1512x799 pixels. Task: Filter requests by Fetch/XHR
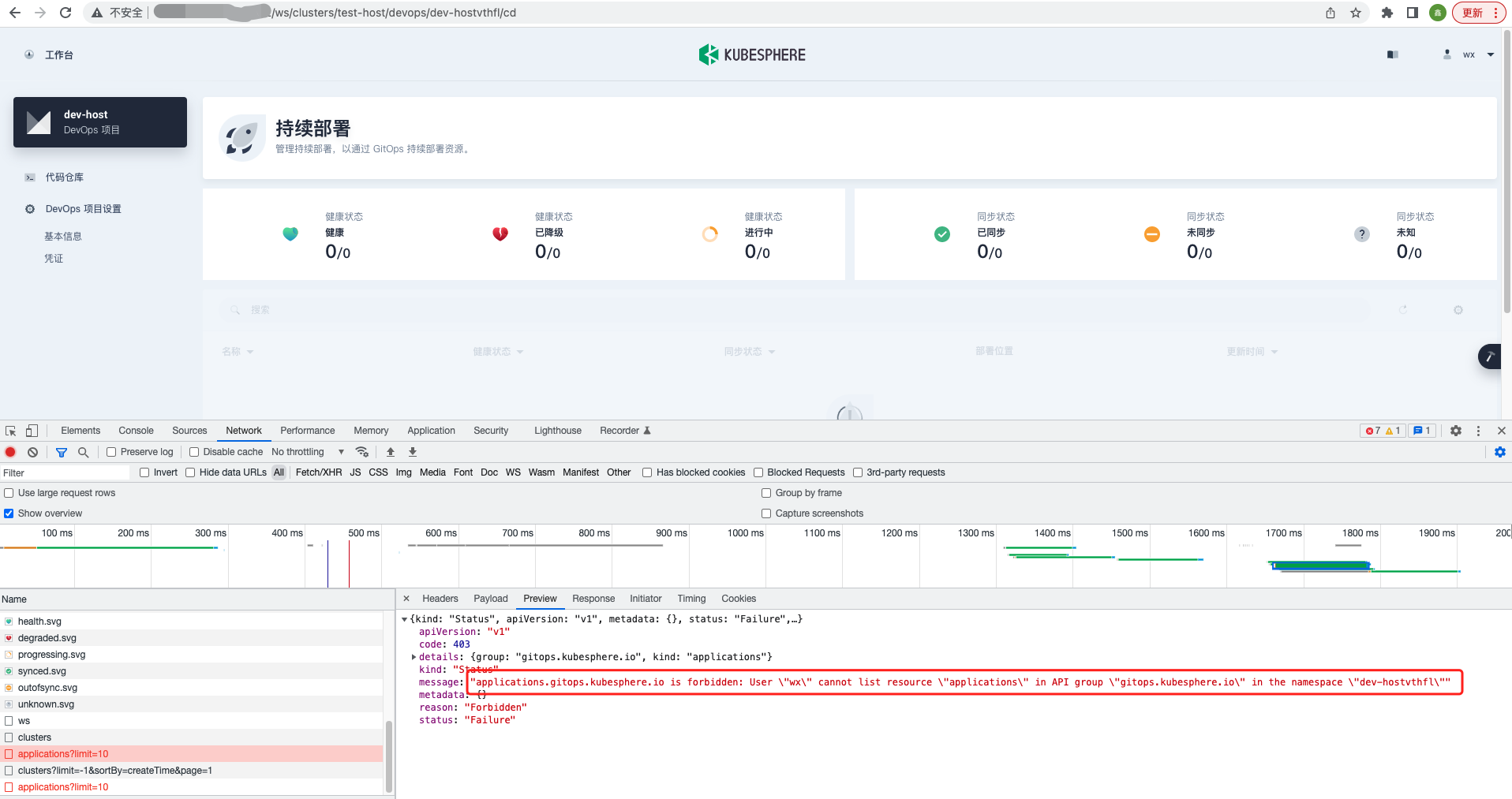tap(319, 472)
